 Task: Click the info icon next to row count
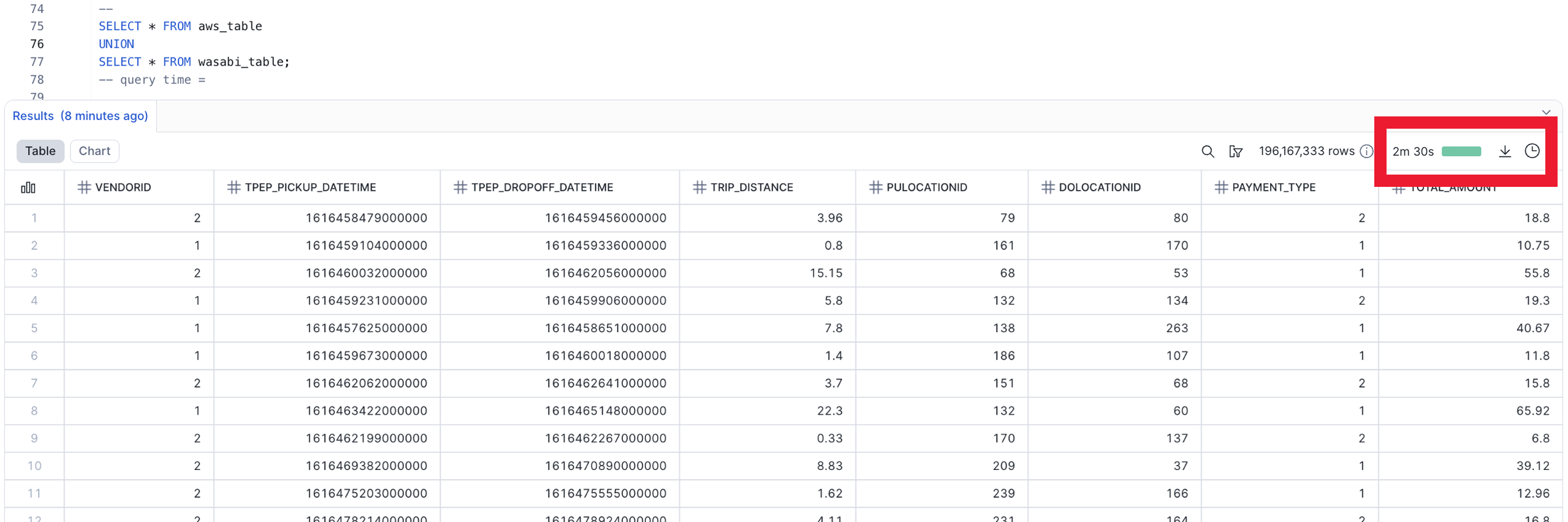coord(1366,151)
